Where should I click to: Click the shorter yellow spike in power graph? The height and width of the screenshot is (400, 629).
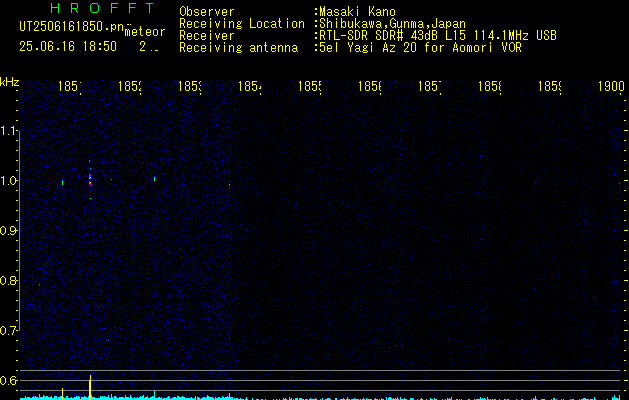[62, 393]
